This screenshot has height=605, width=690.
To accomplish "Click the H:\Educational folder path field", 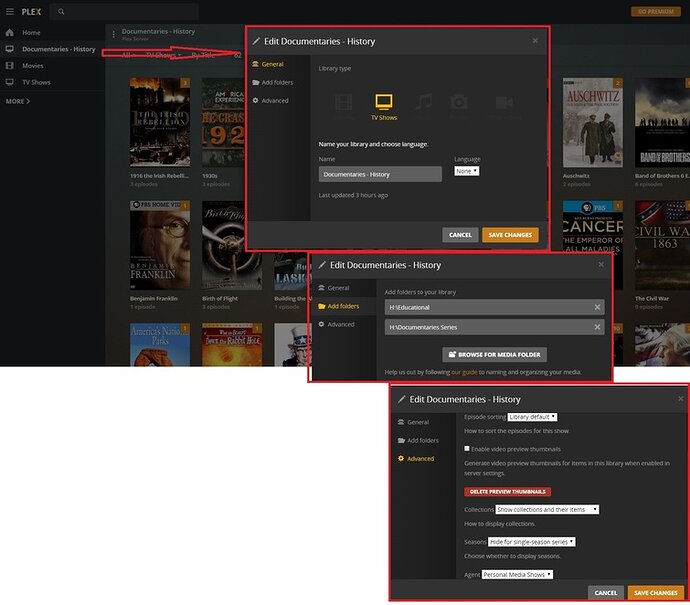I will click(x=495, y=307).
